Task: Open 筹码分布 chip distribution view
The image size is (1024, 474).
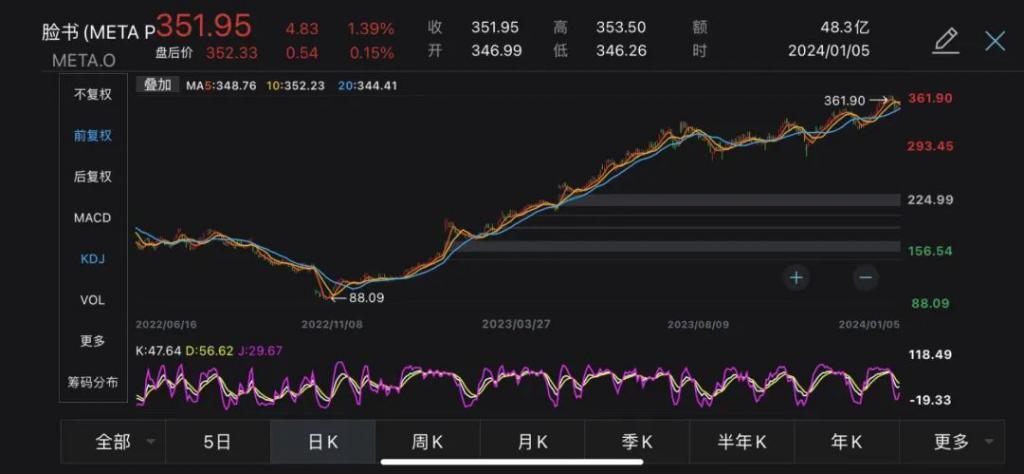Action: pyautogui.click(x=93, y=381)
